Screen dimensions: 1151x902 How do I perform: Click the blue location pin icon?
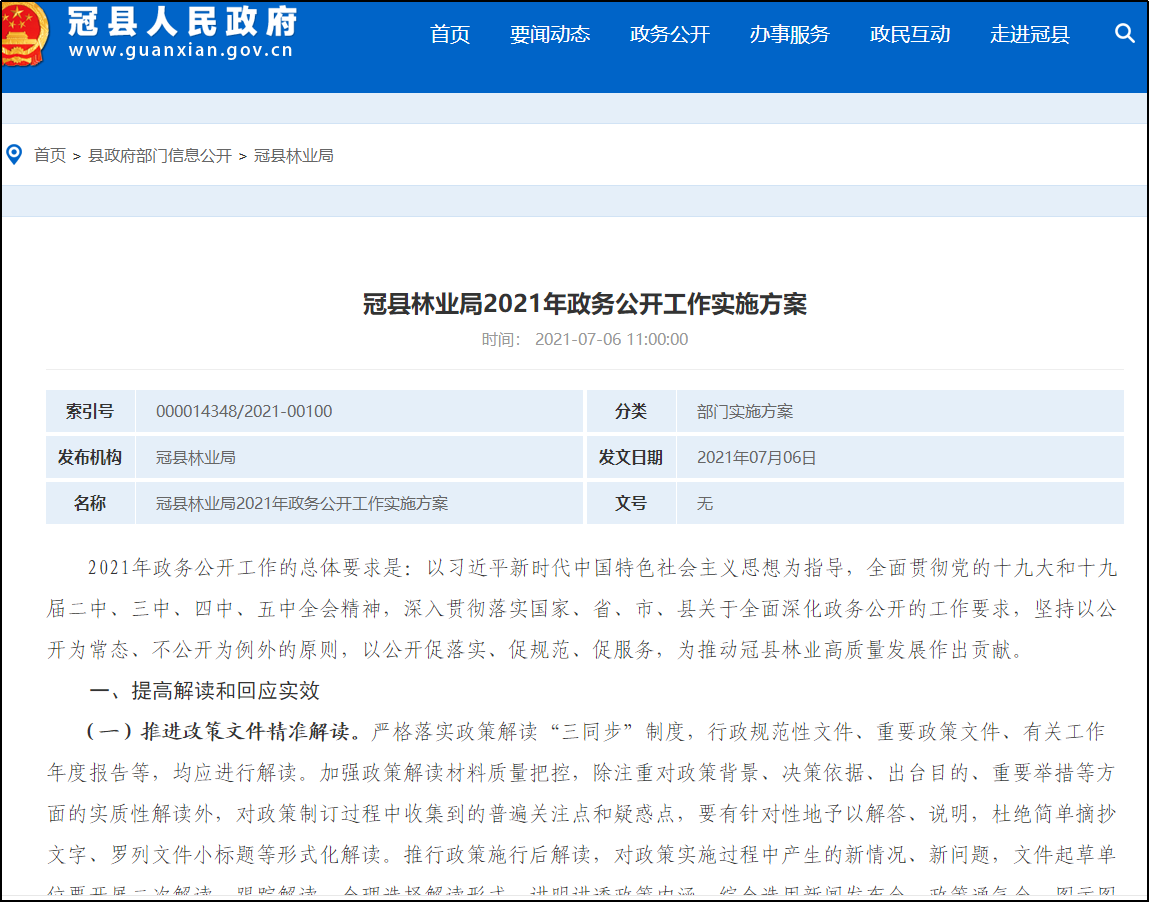[14, 154]
